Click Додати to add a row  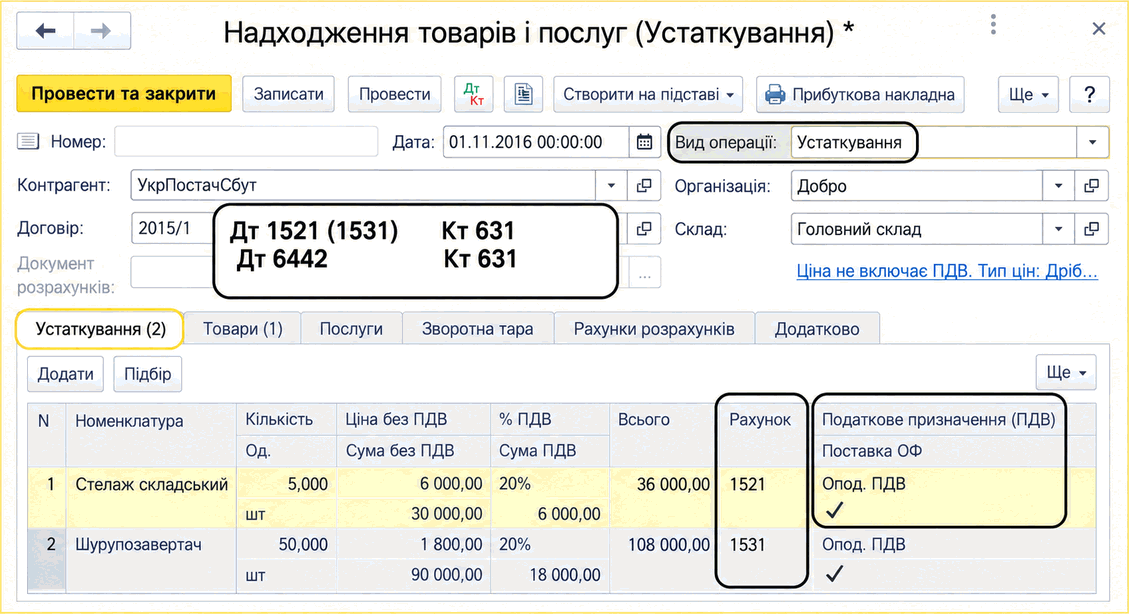coord(66,374)
